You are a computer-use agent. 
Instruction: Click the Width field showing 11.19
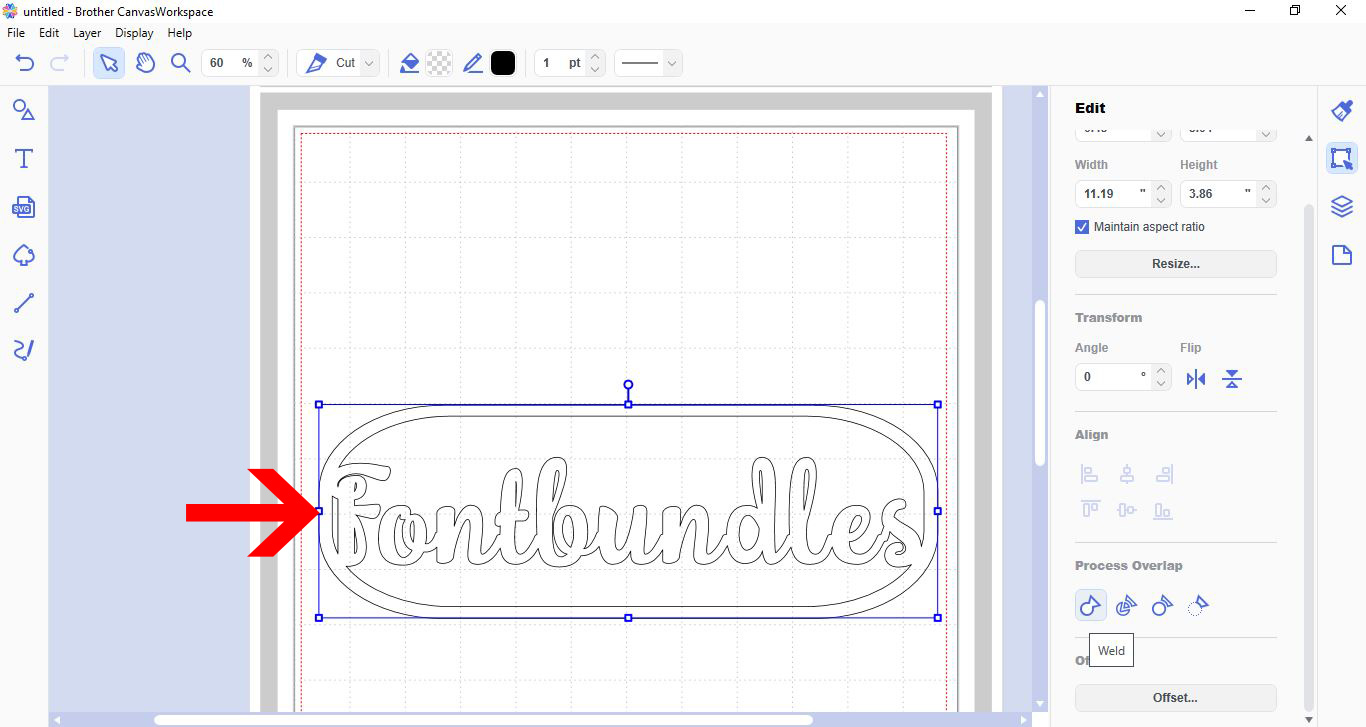point(1113,193)
